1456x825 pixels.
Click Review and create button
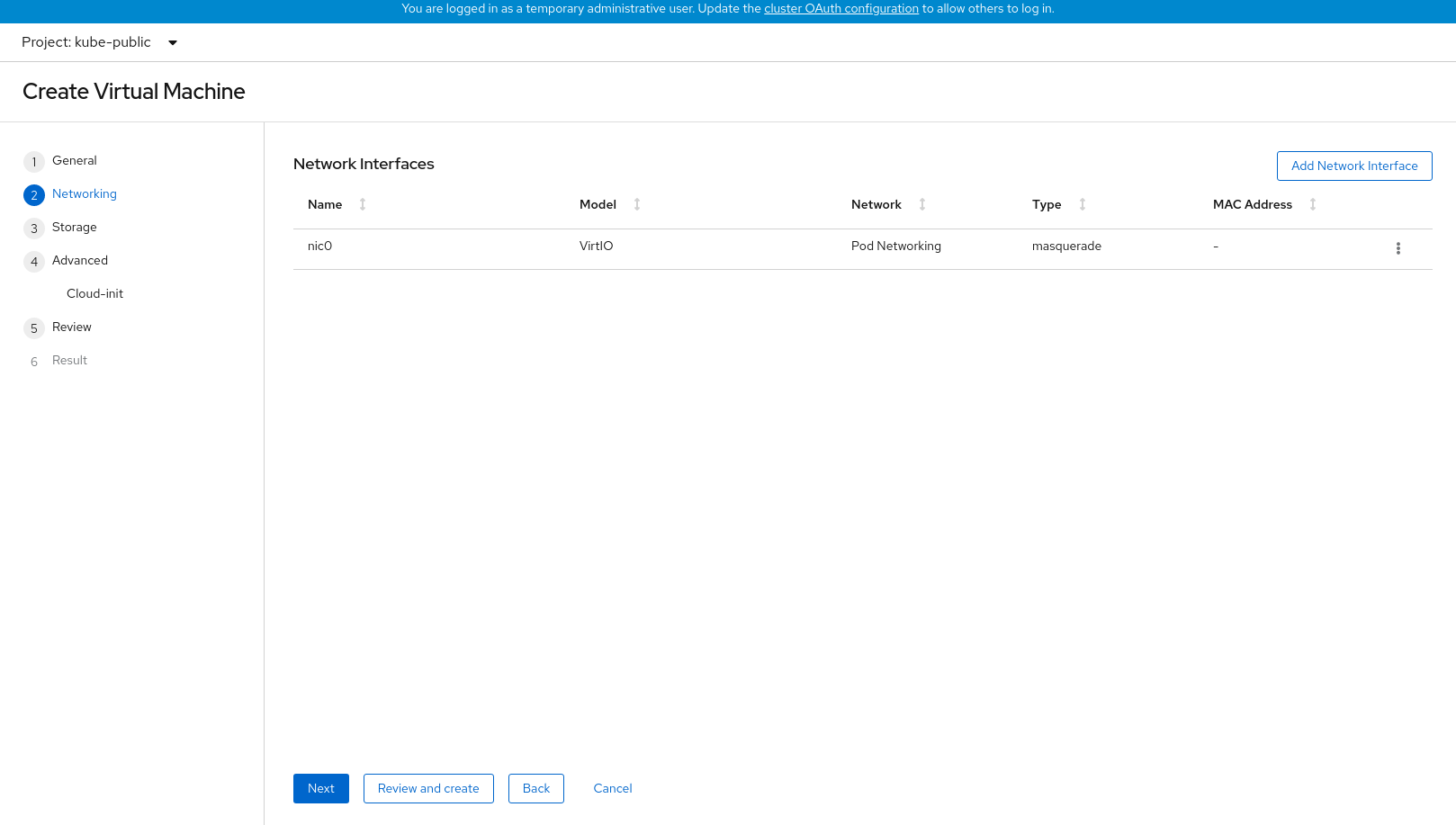[x=428, y=788]
